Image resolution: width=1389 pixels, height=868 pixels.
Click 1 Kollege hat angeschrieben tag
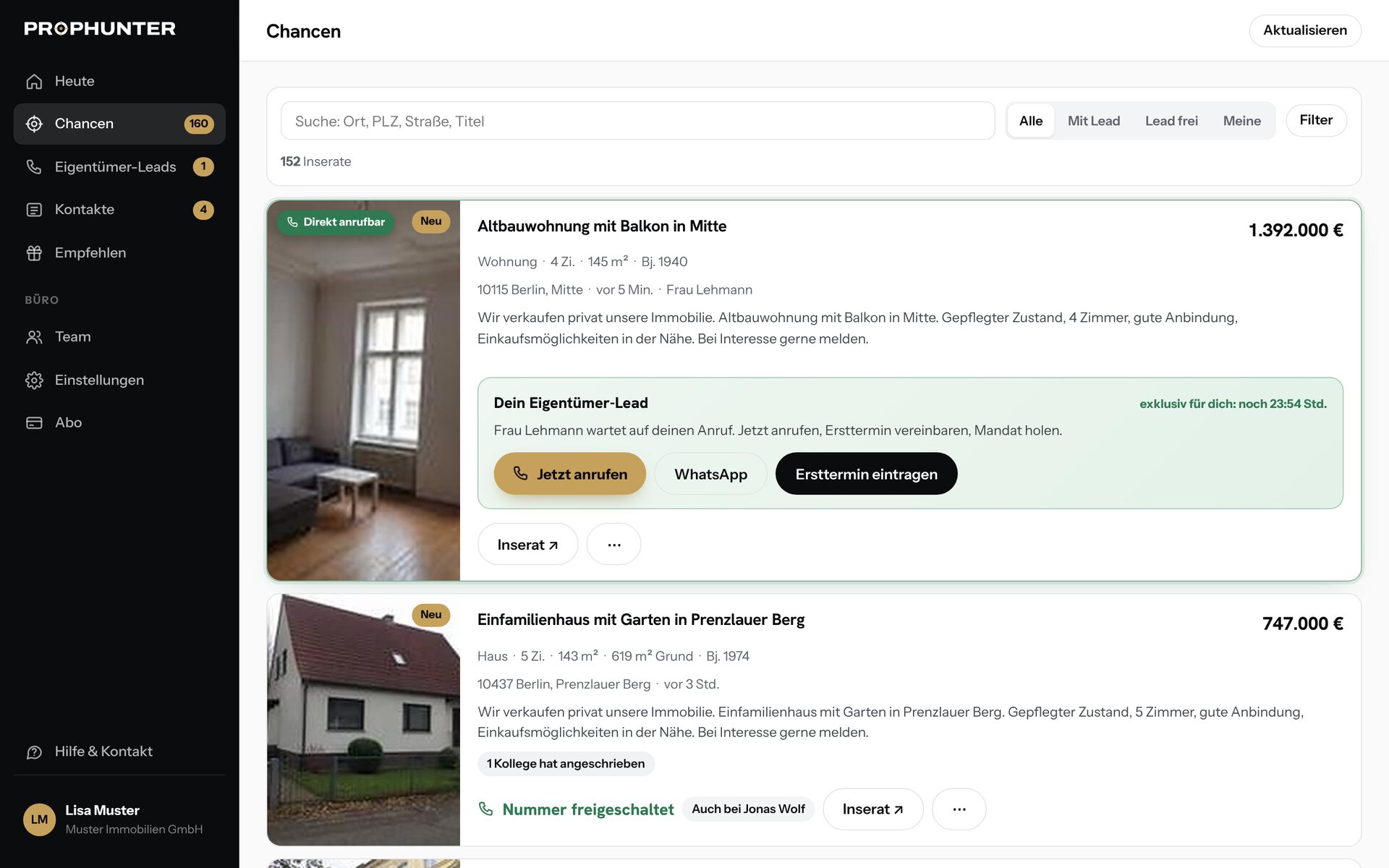[566, 764]
